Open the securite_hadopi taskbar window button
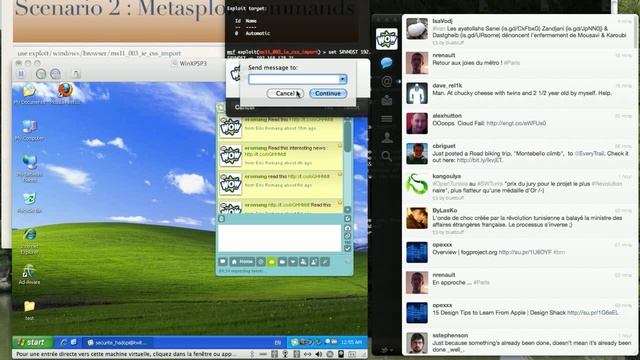The image size is (640, 360). pos(118,342)
